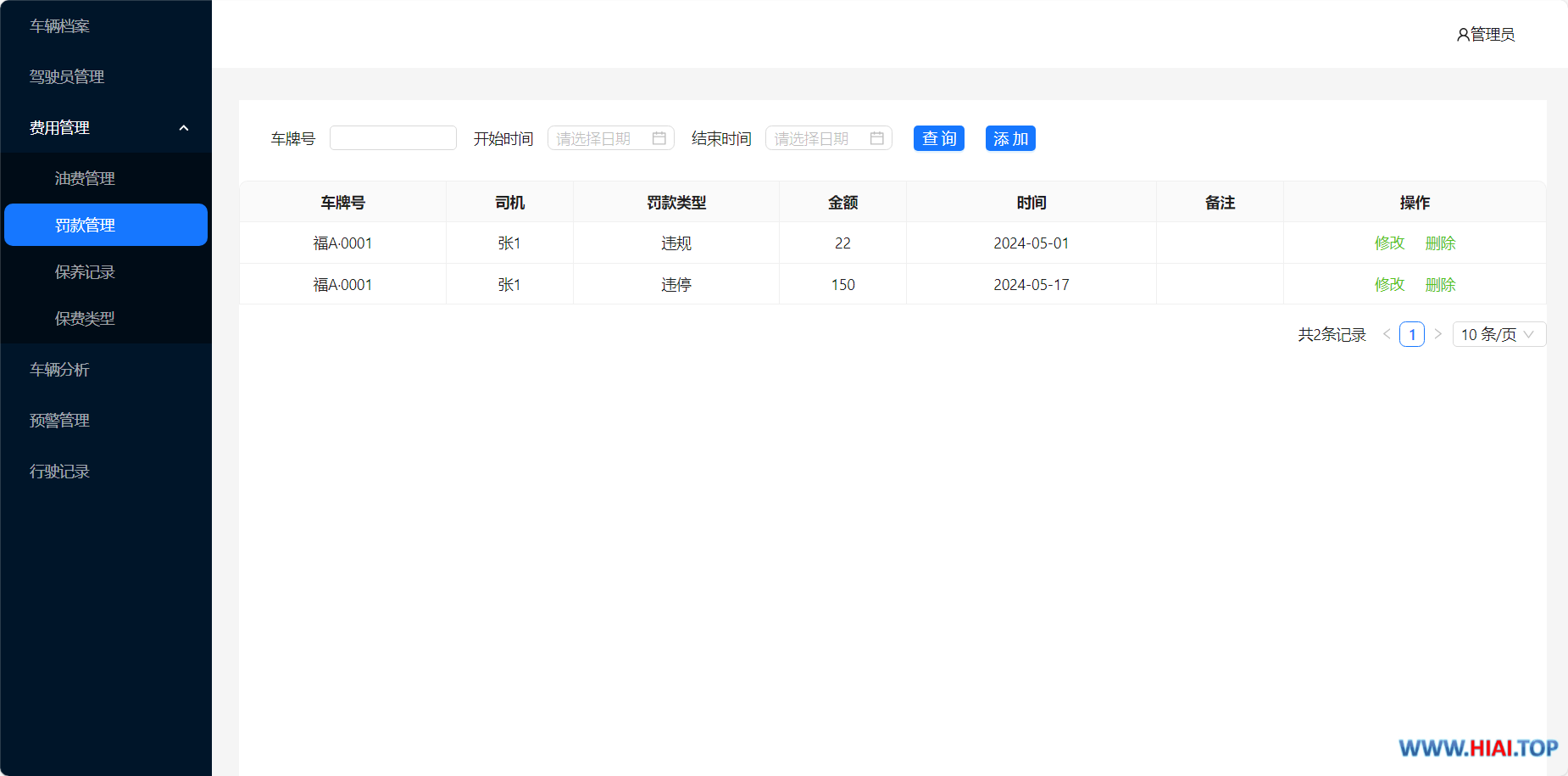Click the 时间 column header
1568x776 pixels.
[x=1031, y=203]
